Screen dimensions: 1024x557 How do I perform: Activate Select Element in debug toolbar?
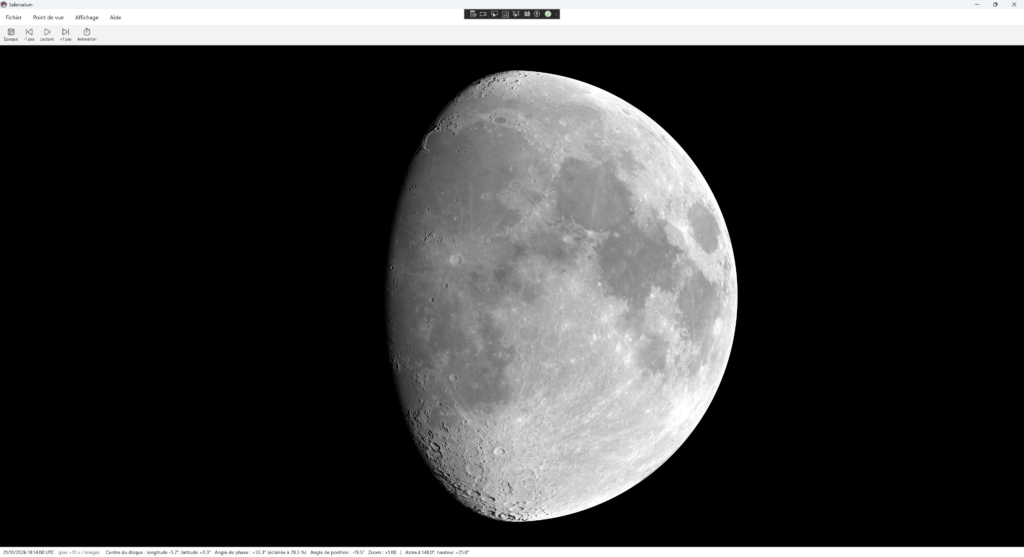click(x=494, y=14)
